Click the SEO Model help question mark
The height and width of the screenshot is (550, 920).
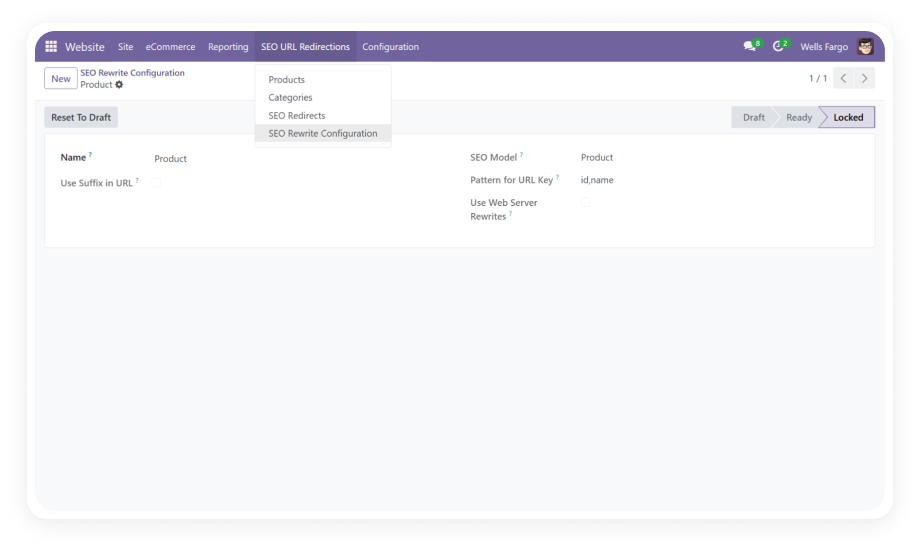click(521, 154)
